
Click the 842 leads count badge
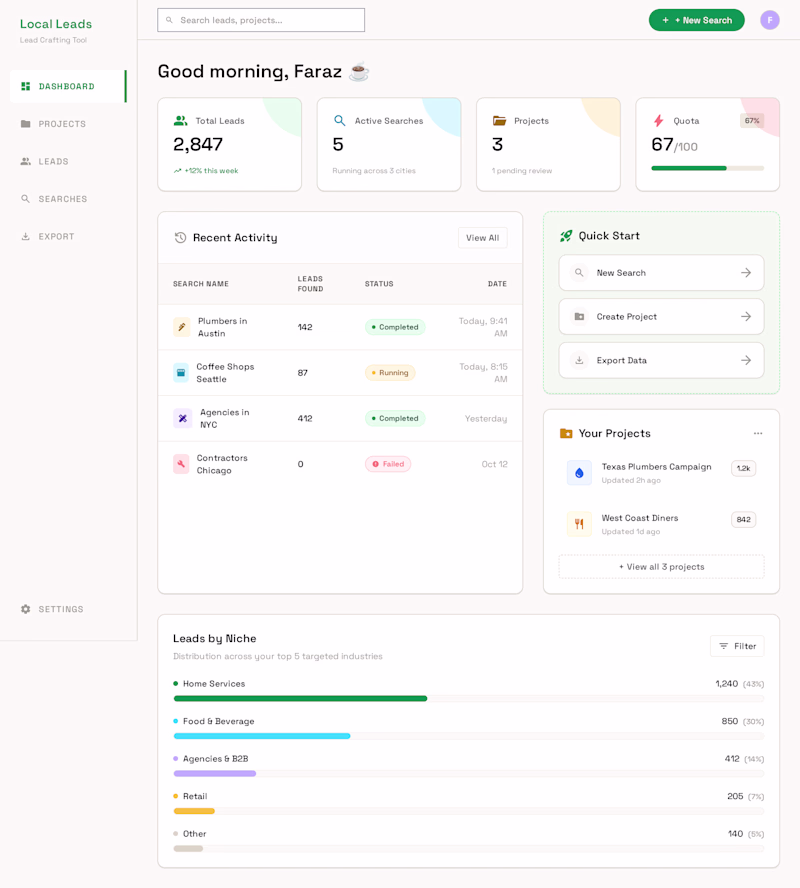coord(743,519)
